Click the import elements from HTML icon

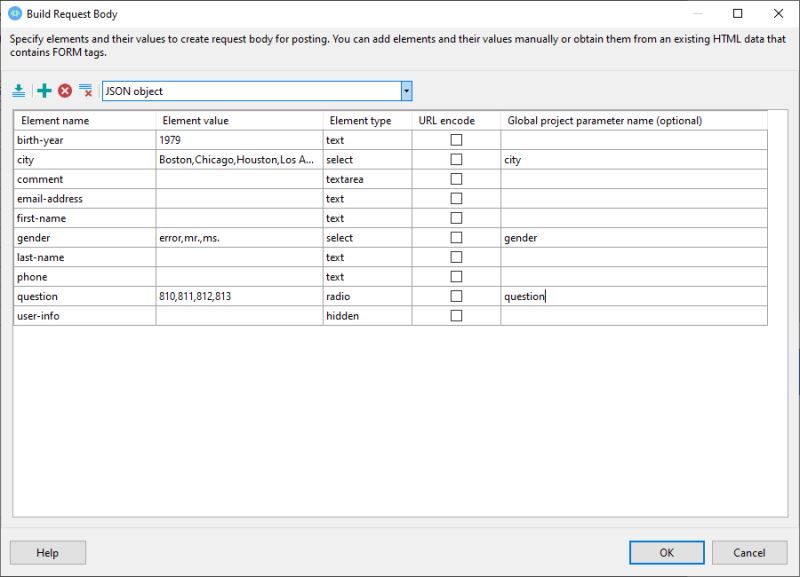(x=19, y=91)
